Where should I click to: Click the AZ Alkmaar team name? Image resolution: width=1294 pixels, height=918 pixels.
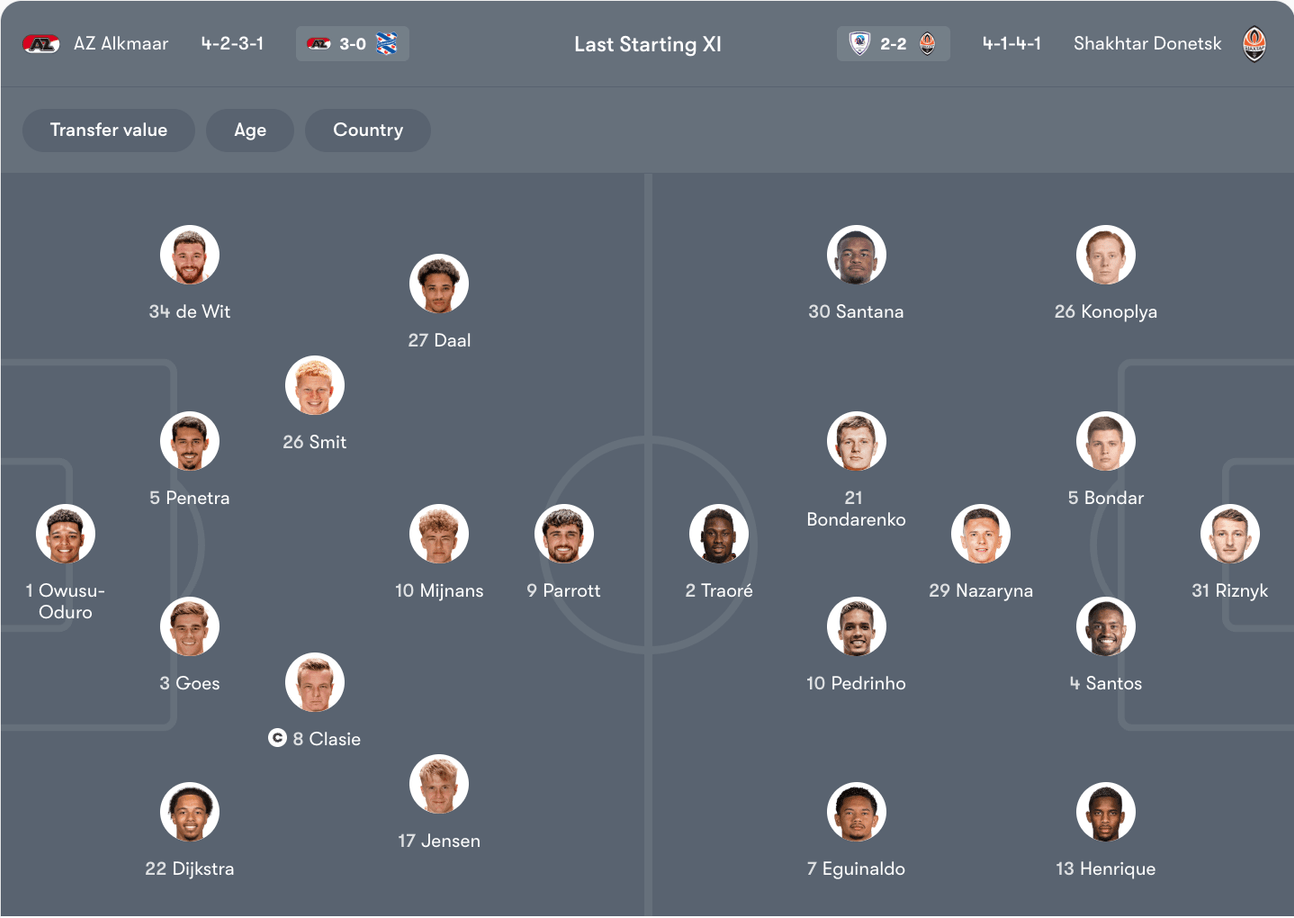(121, 44)
